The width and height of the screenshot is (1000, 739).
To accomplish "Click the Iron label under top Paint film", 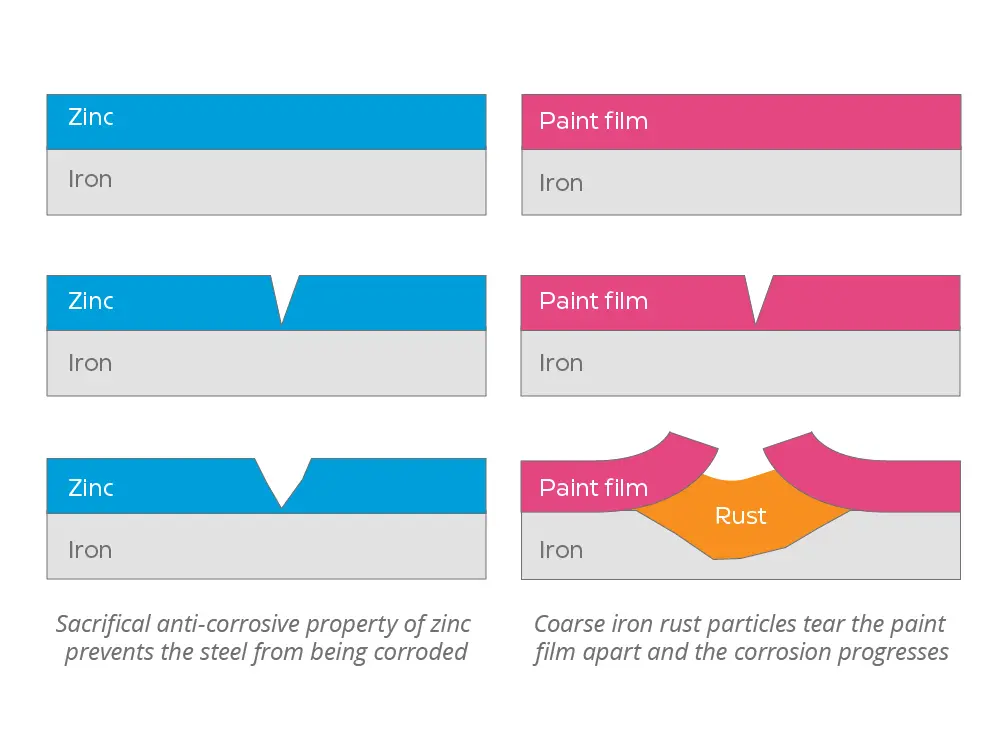I will [x=561, y=183].
